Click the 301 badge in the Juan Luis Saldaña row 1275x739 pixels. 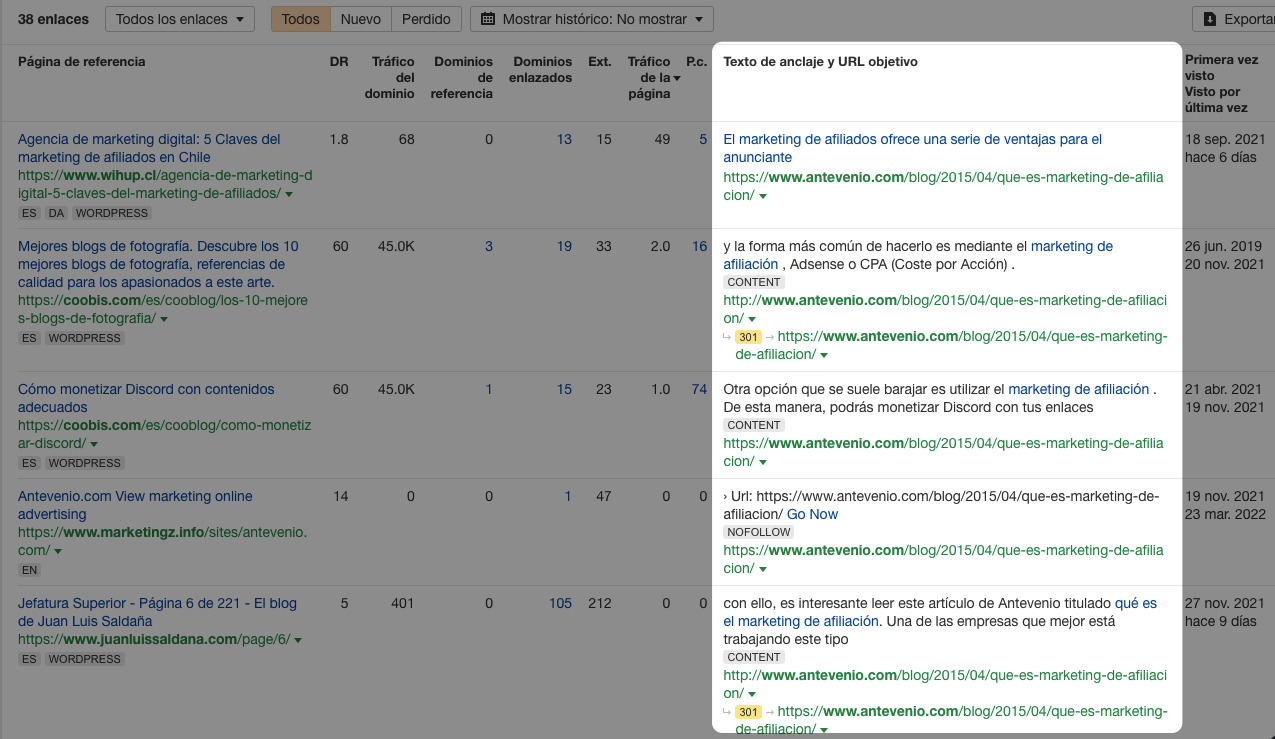click(x=748, y=712)
